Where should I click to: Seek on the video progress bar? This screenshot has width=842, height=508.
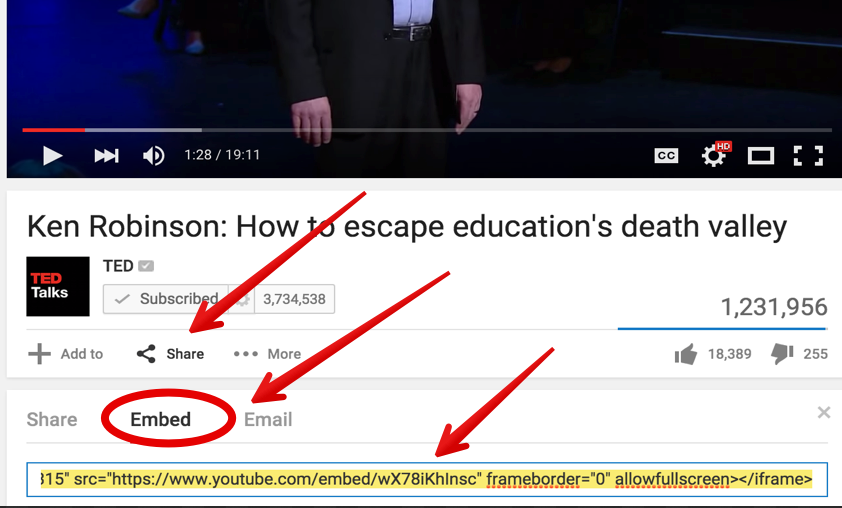pyautogui.click(x=427, y=130)
